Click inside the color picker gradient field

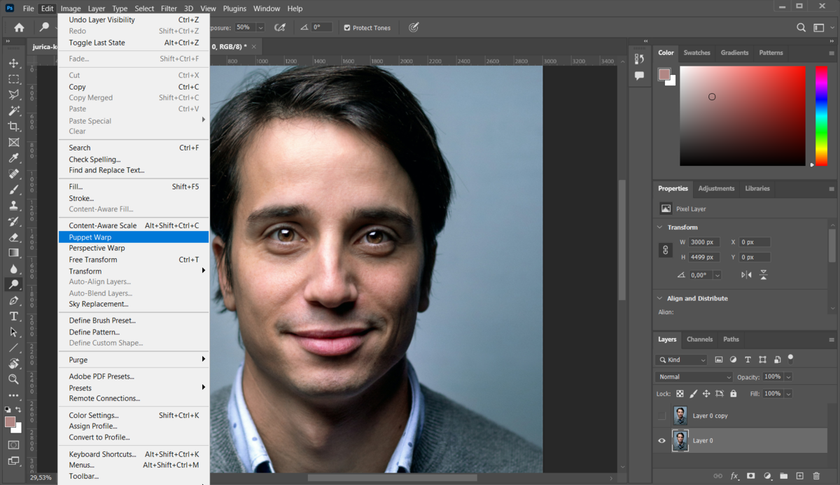(x=742, y=115)
